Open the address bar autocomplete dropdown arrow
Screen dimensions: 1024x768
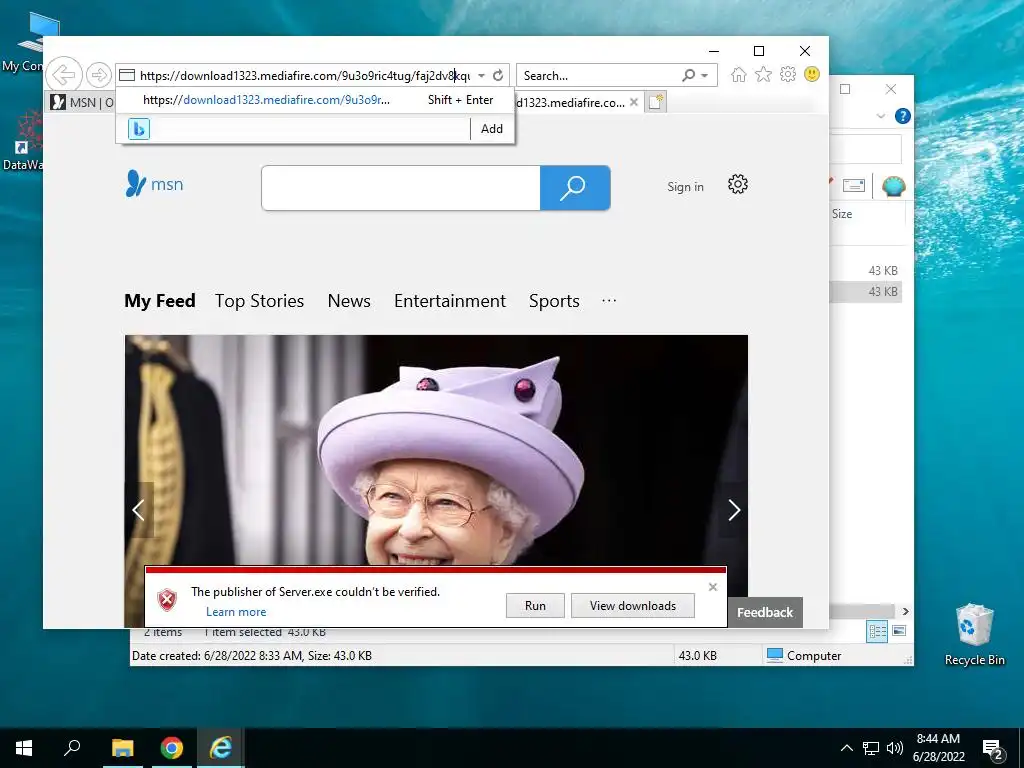tap(481, 75)
